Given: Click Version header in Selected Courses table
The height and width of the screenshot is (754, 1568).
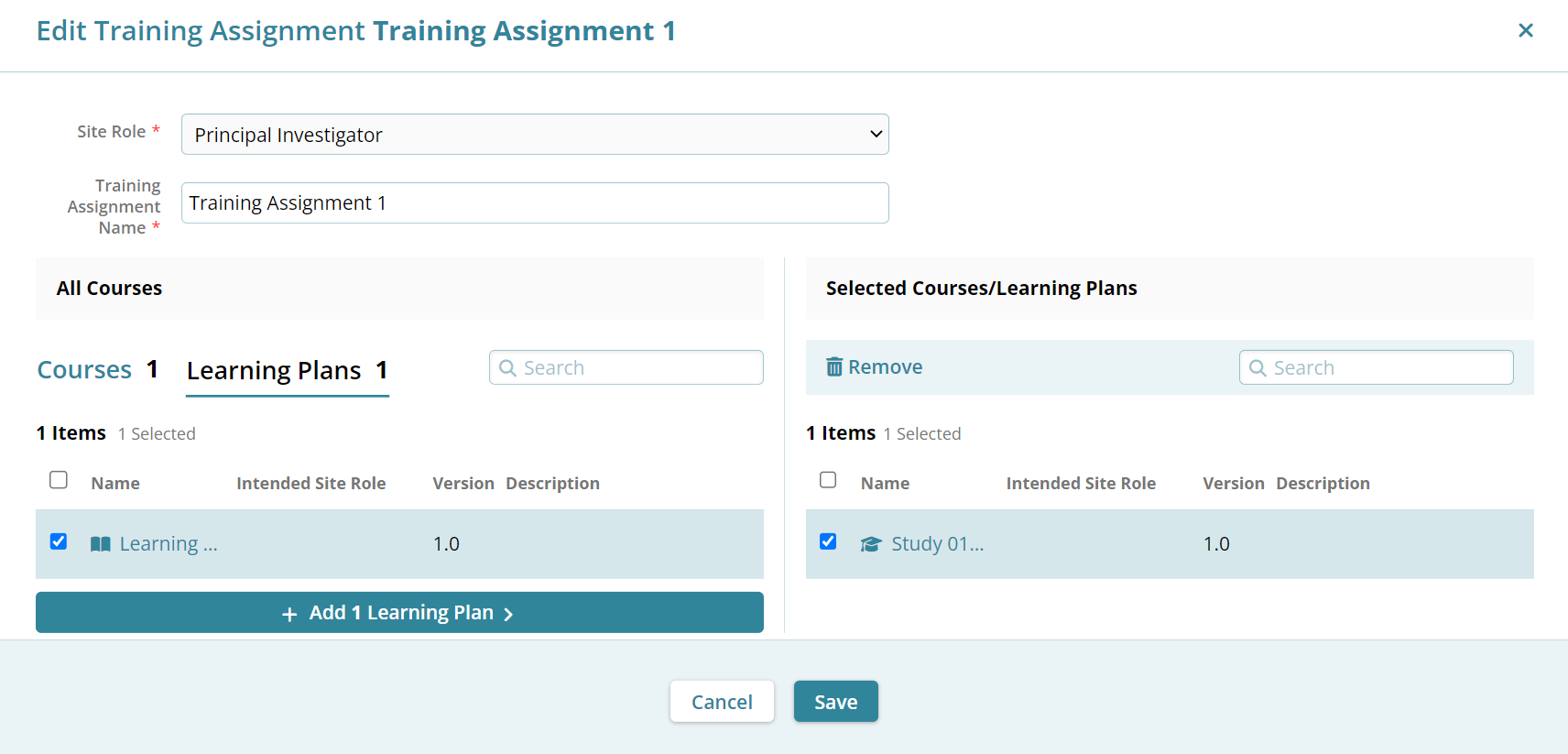Looking at the screenshot, I should click(1234, 483).
